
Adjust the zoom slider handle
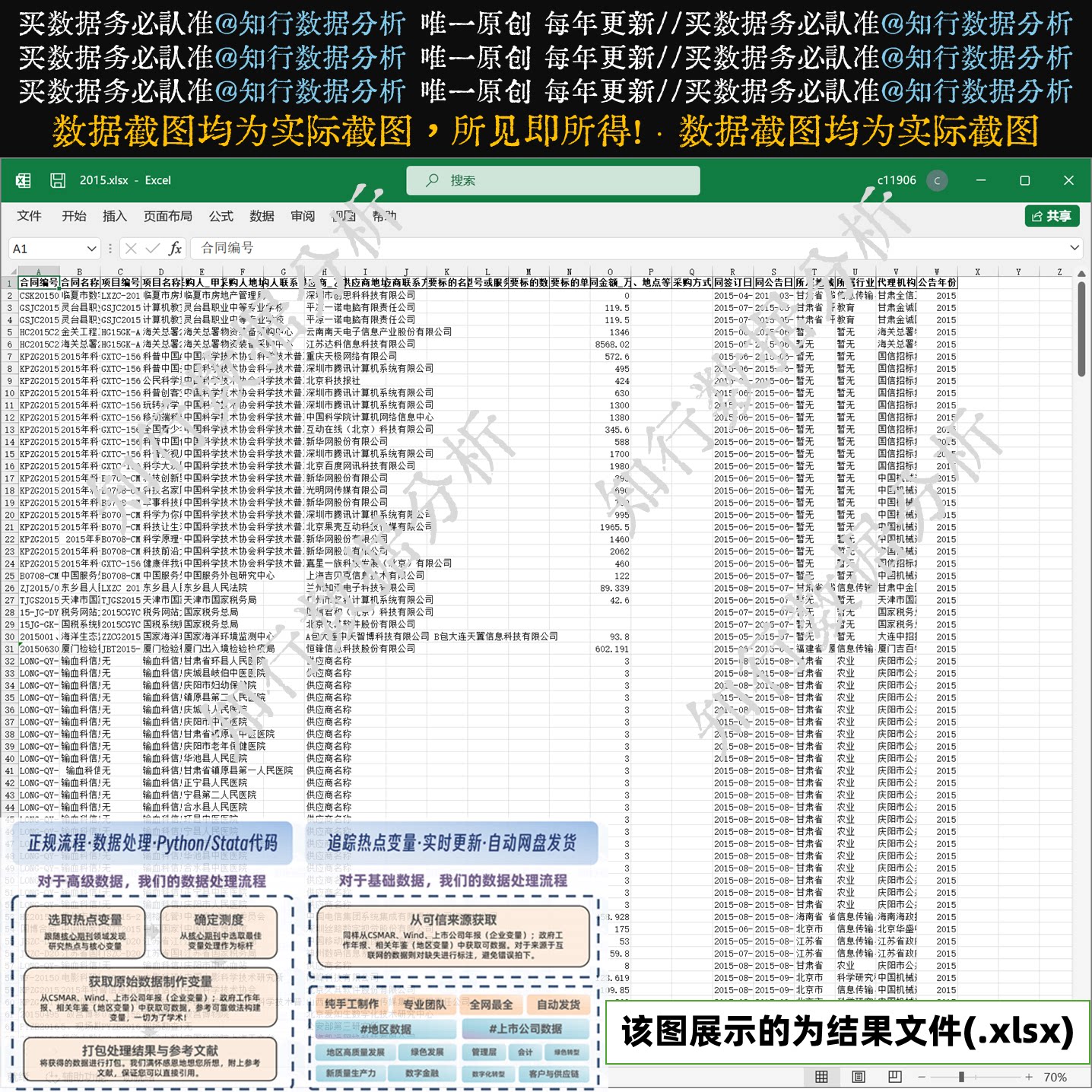pos(961,1077)
